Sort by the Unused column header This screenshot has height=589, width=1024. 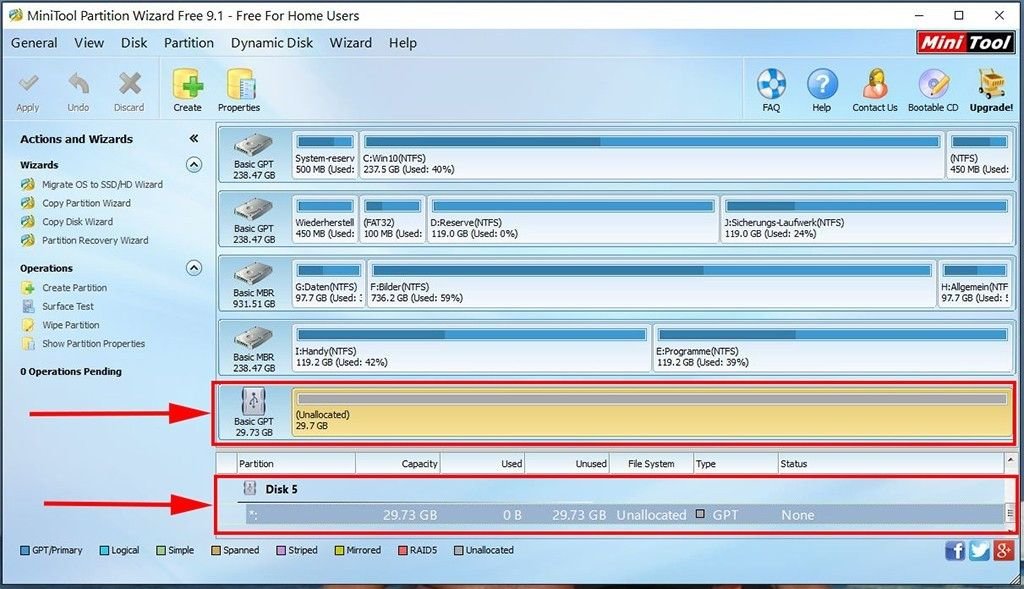click(x=567, y=464)
